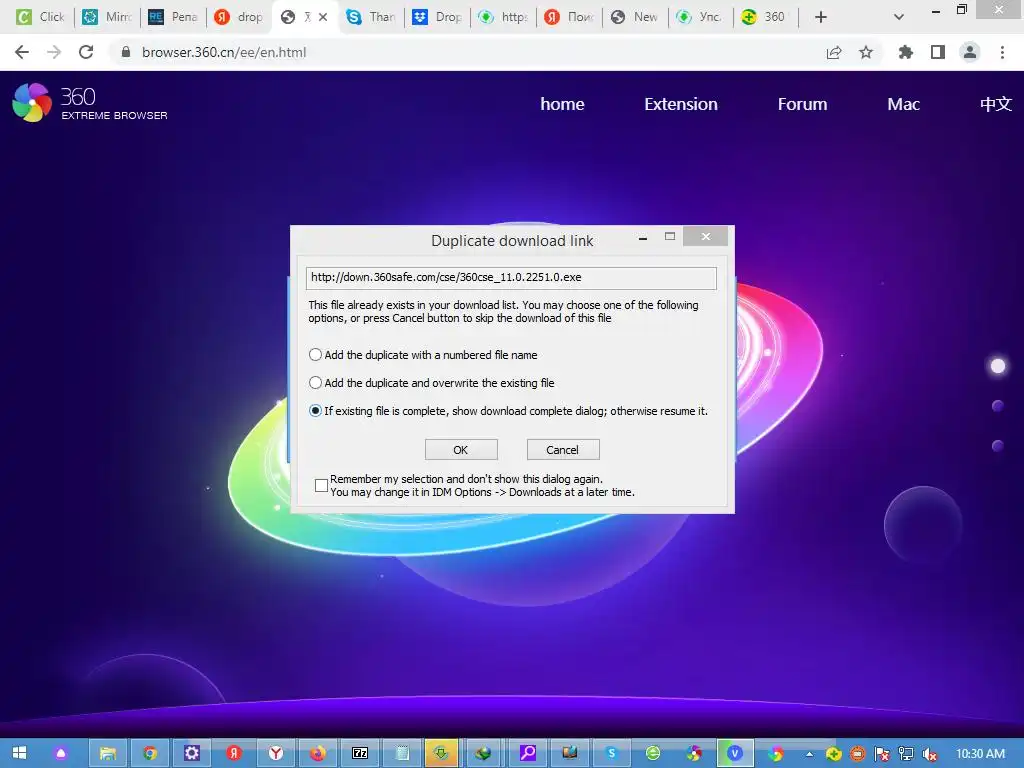Open the Forum link
The image size is (1024, 768).
(802, 104)
